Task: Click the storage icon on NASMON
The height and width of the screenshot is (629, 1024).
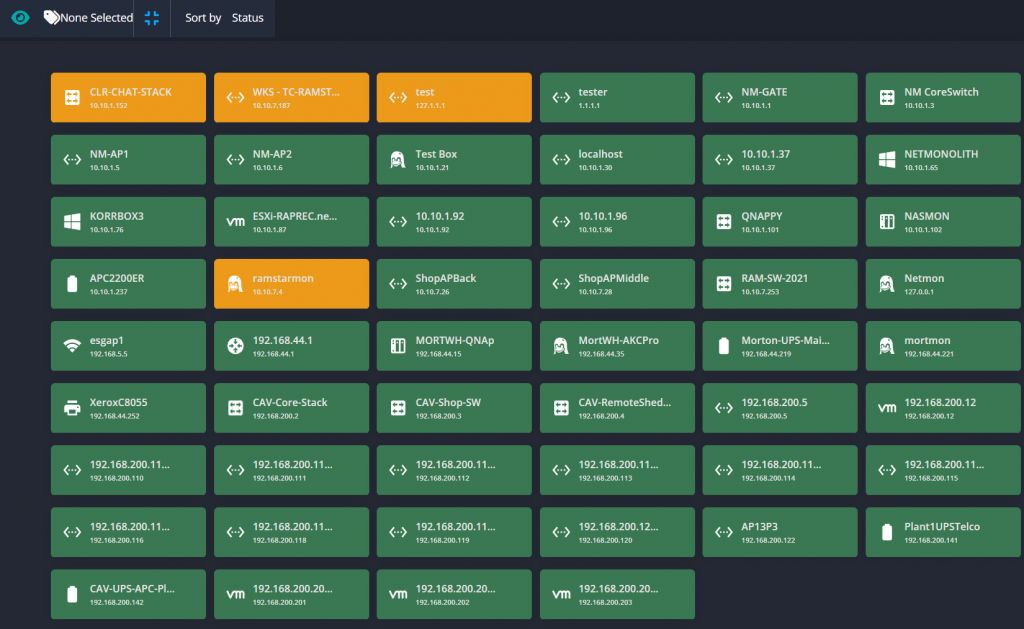Action: point(887,222)
